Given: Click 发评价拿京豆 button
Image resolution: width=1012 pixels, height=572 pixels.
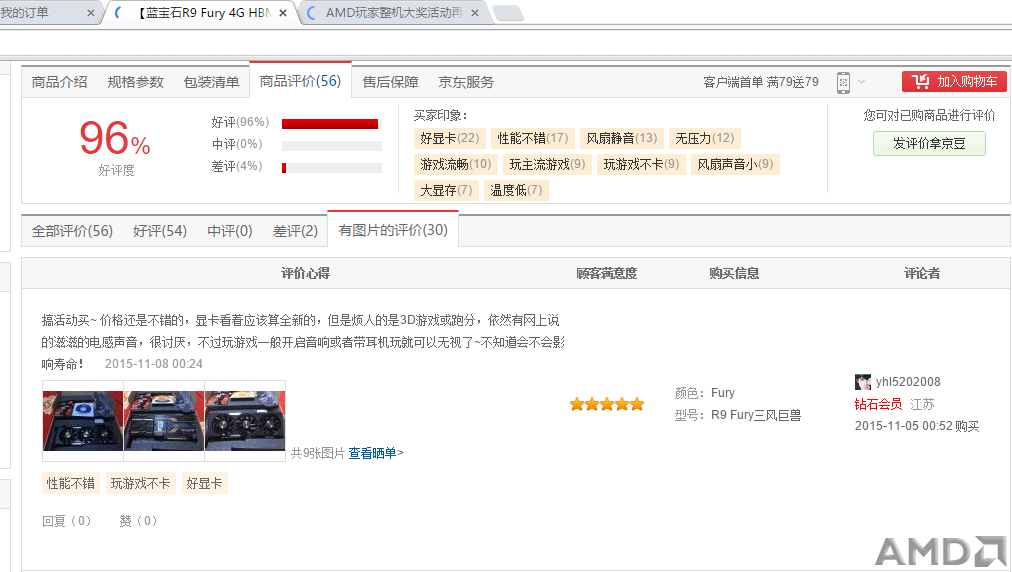Looking at the screenshot, I should 929,143.
